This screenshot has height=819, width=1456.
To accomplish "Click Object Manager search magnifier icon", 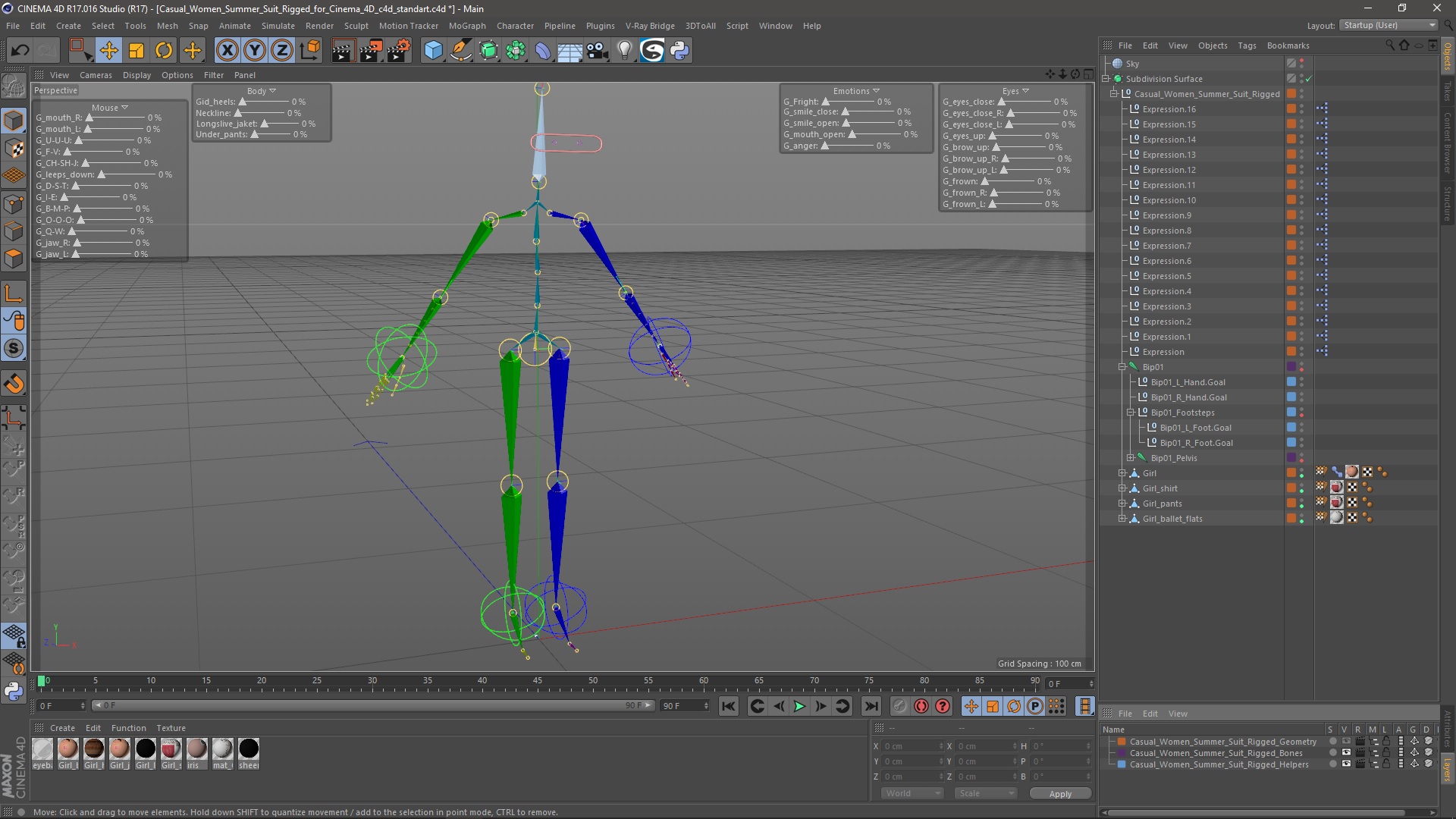I will click(x=1390, y=45).
